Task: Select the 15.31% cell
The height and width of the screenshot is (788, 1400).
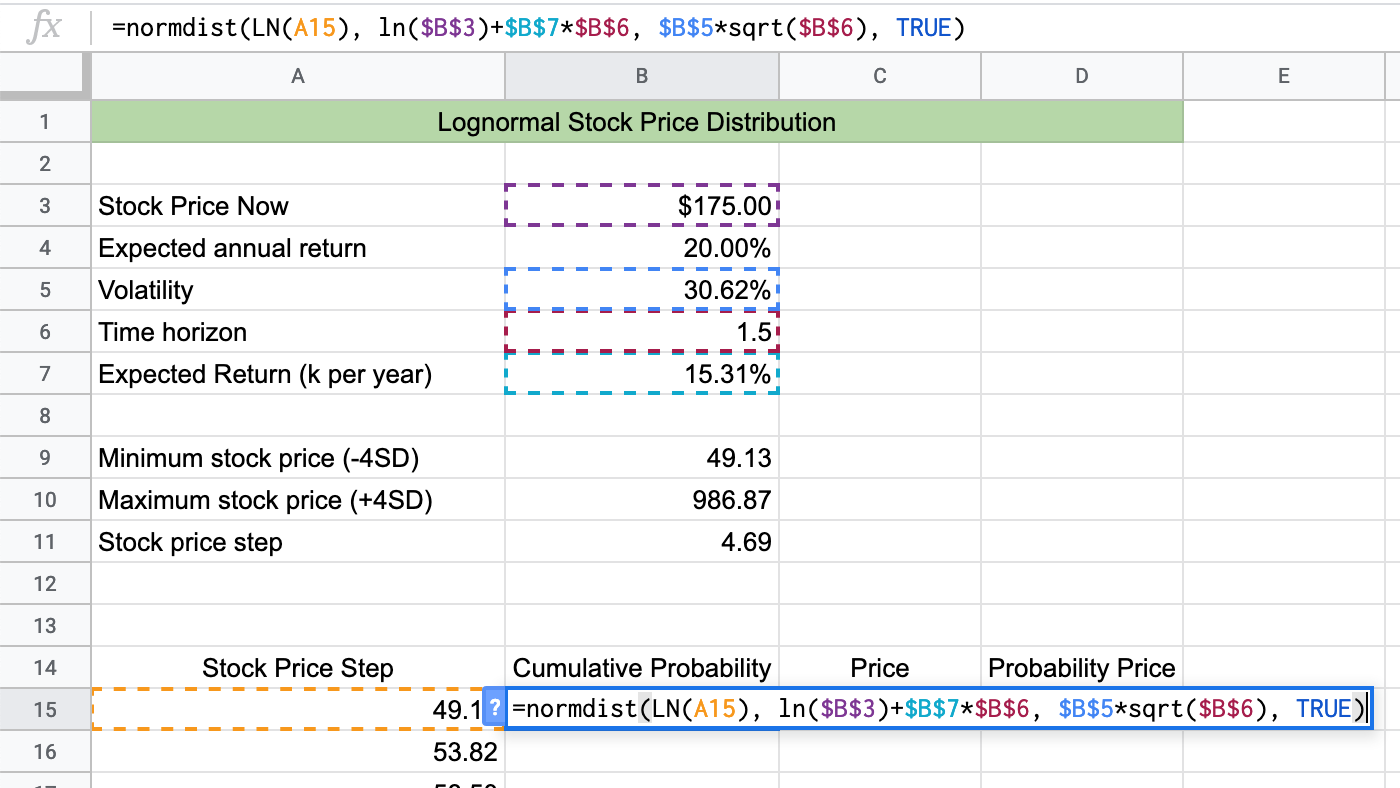Action: (x=642, y=374)
